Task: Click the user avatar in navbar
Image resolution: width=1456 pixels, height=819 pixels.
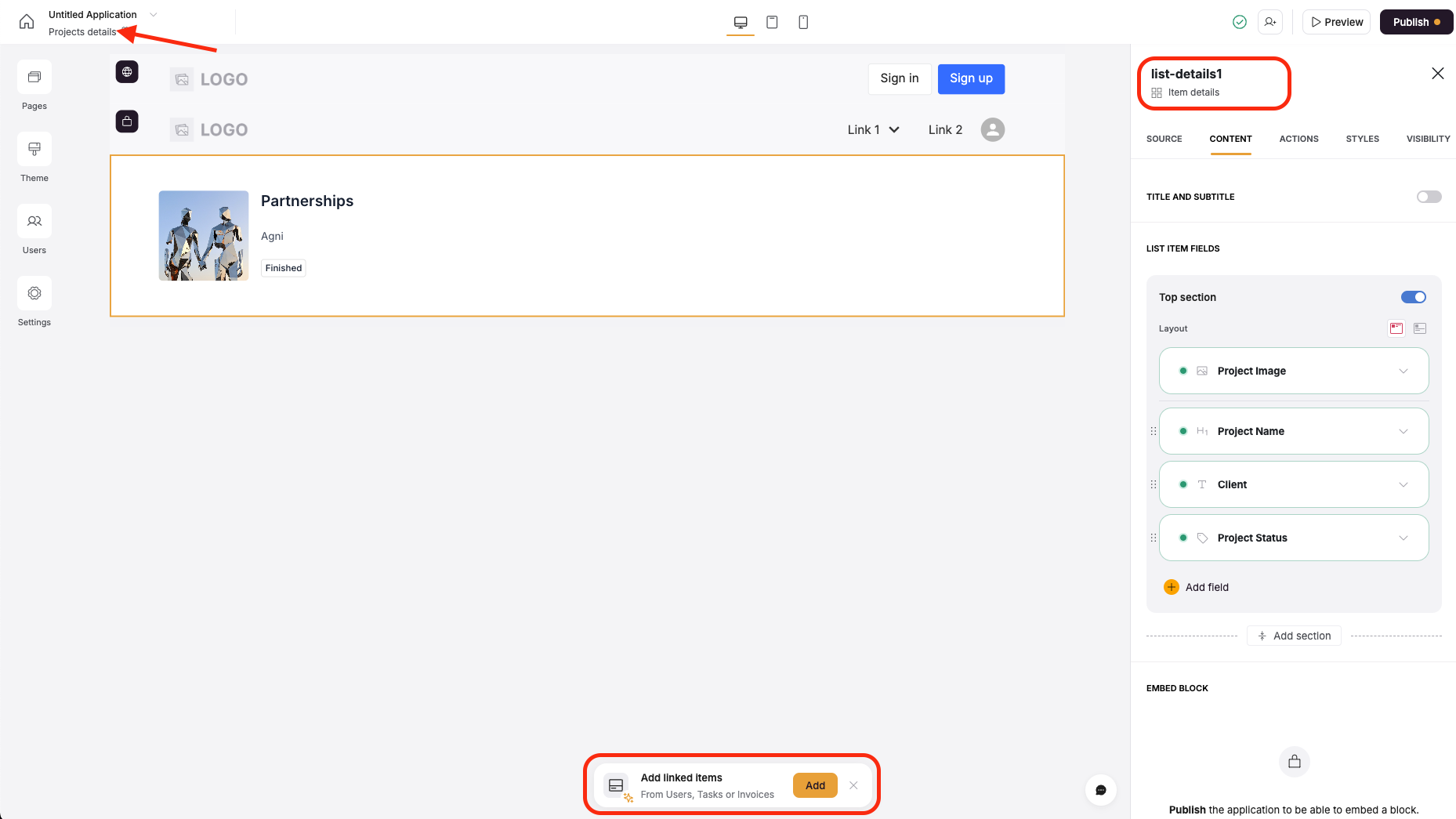Action: click(993, 129)
